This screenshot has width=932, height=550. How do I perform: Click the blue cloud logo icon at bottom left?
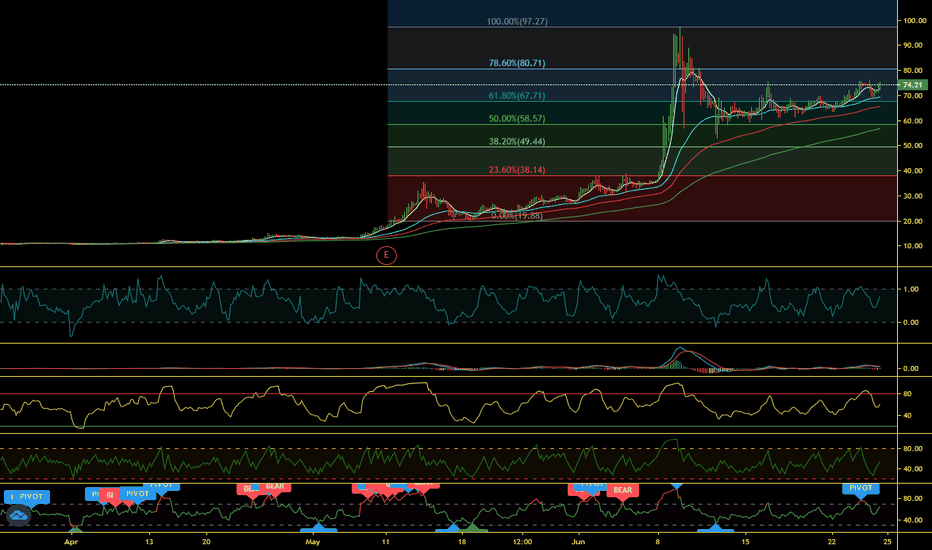coord(18,516)
